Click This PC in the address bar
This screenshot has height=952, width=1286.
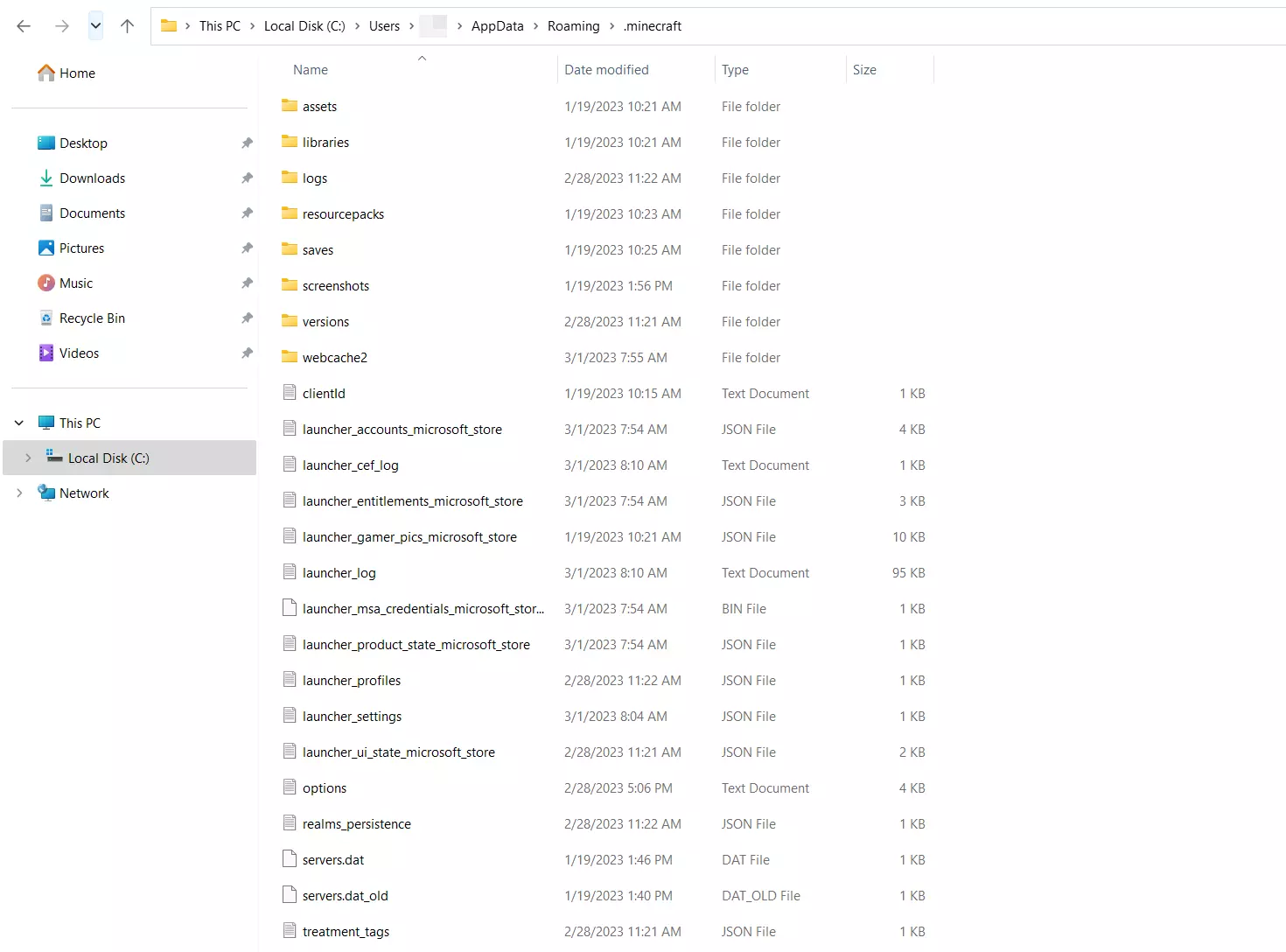click(x=220, y=25)
